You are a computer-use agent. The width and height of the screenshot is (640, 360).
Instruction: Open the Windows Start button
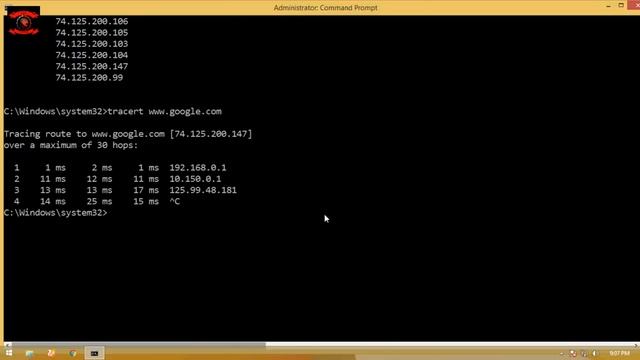9,353
